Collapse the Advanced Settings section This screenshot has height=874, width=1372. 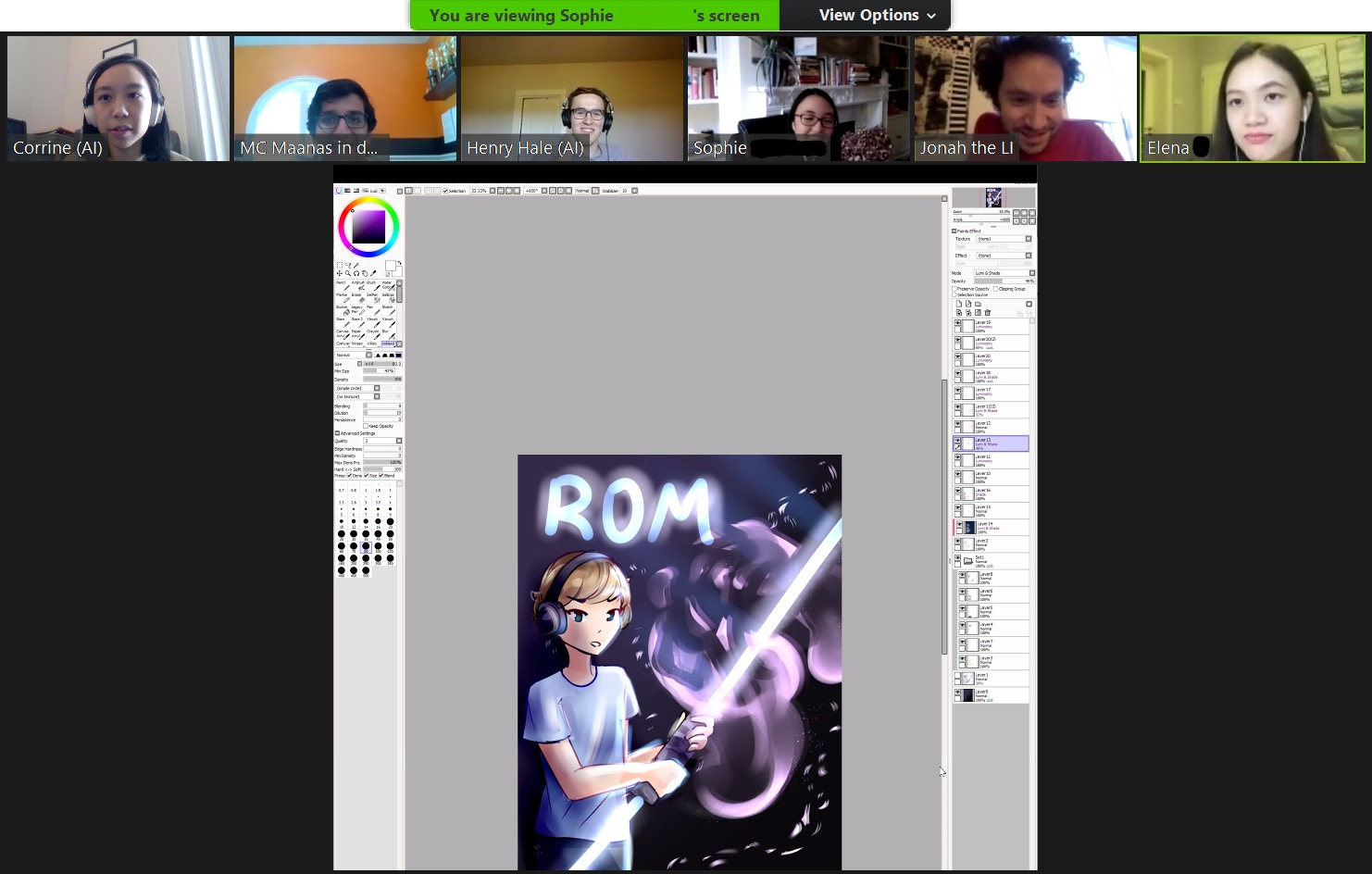coord(337,433)
